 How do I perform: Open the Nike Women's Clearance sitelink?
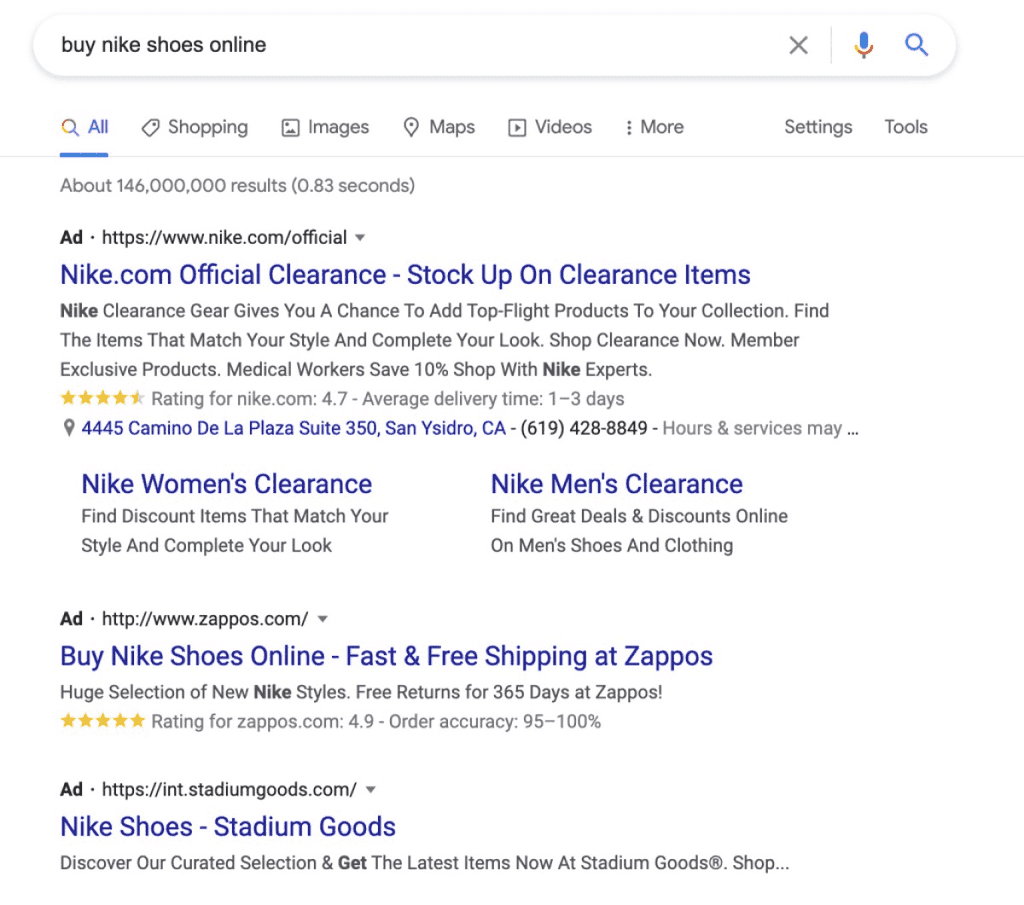click(x=227, y=484)
